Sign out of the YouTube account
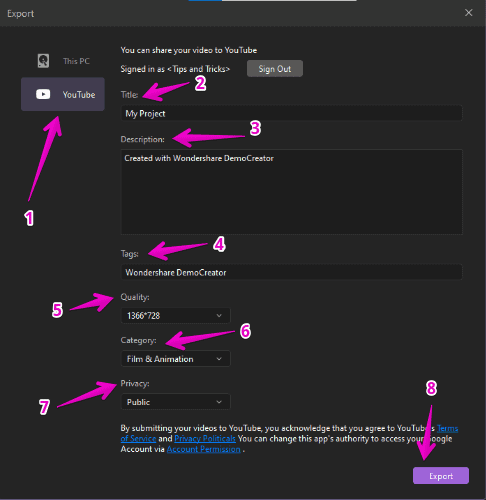This screenshot has width=486, height=500. (275, 69)
